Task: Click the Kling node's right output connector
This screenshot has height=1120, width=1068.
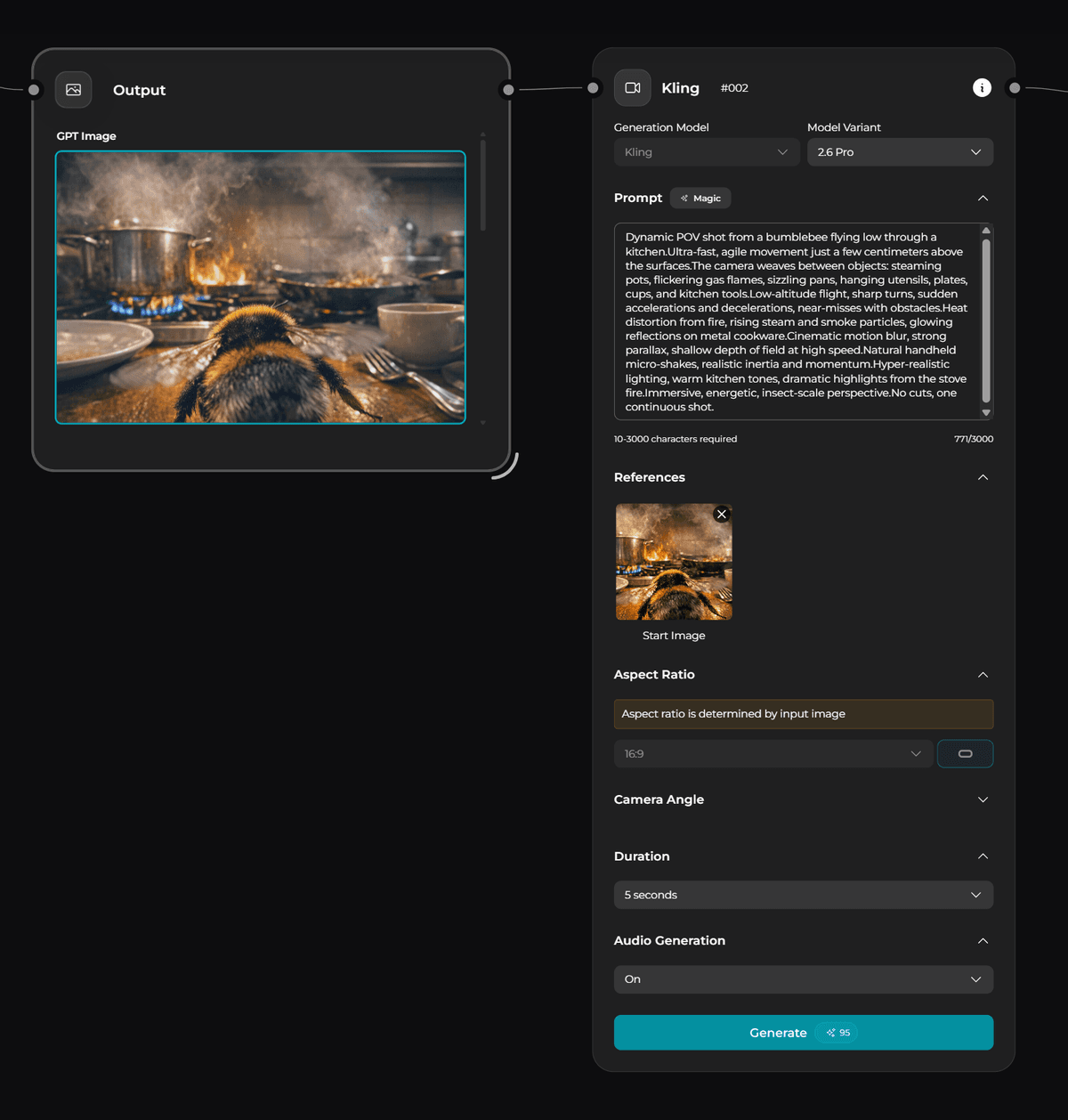Action: [1015, 88]
